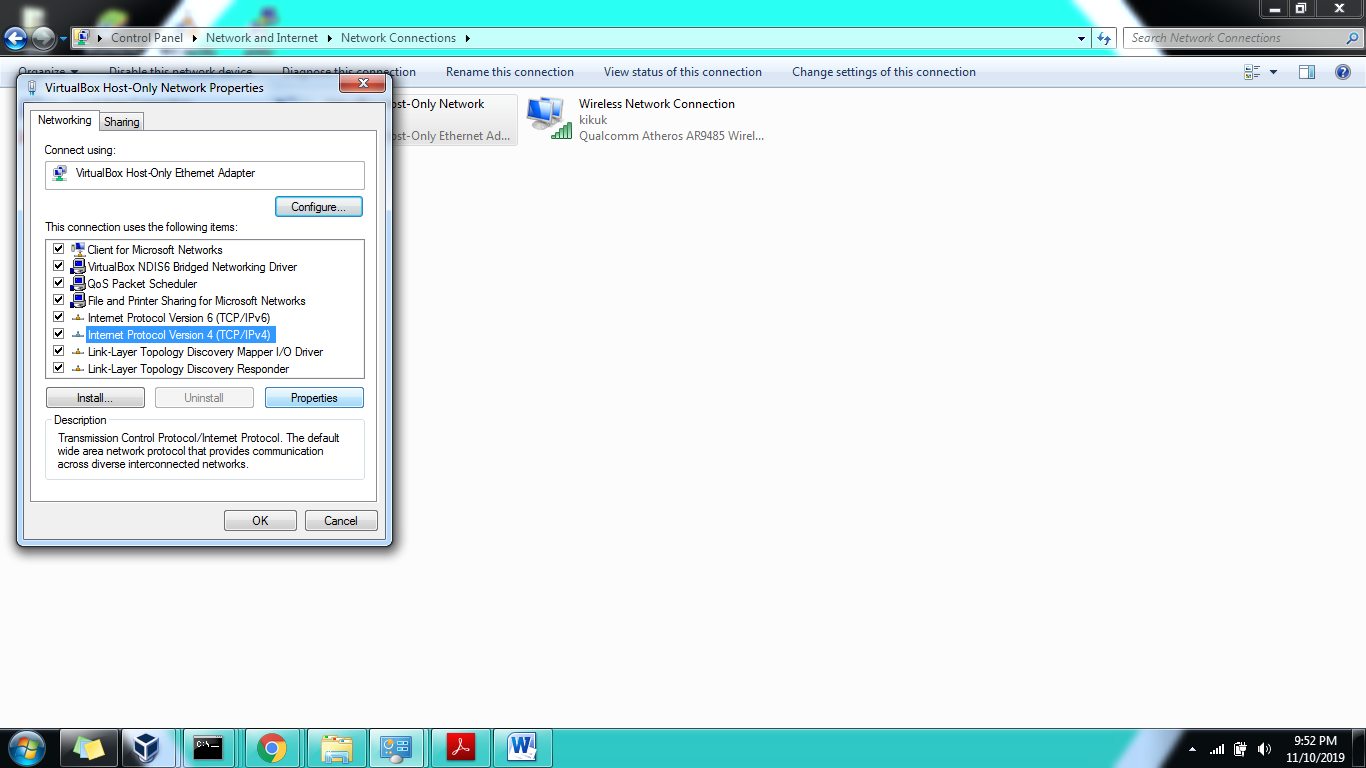Expand arrow after Control Panel breadcrumb
This screenshot has height=768, width=1366.
tap(195, 38)
